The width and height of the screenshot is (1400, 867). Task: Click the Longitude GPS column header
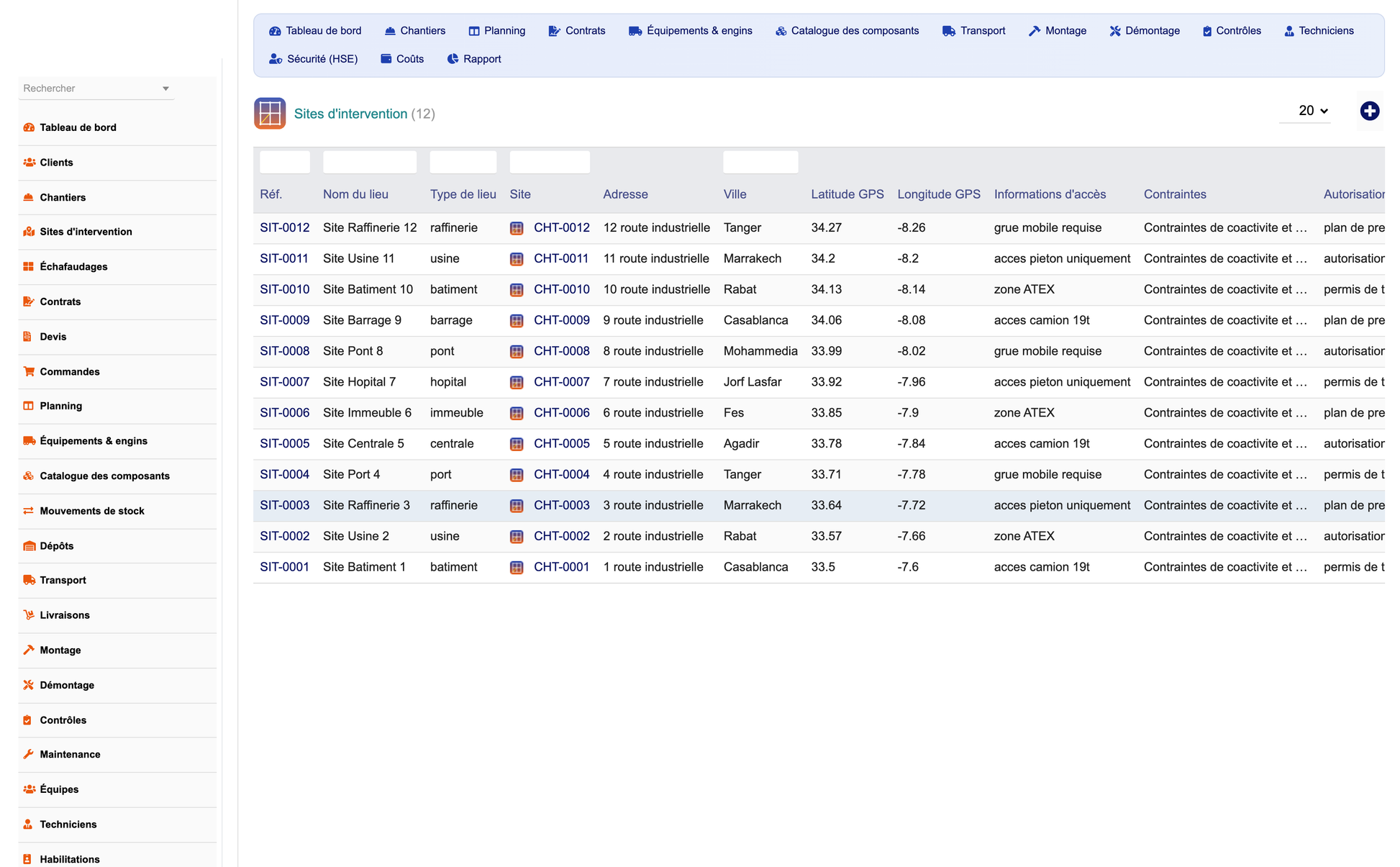coord(939,194)
